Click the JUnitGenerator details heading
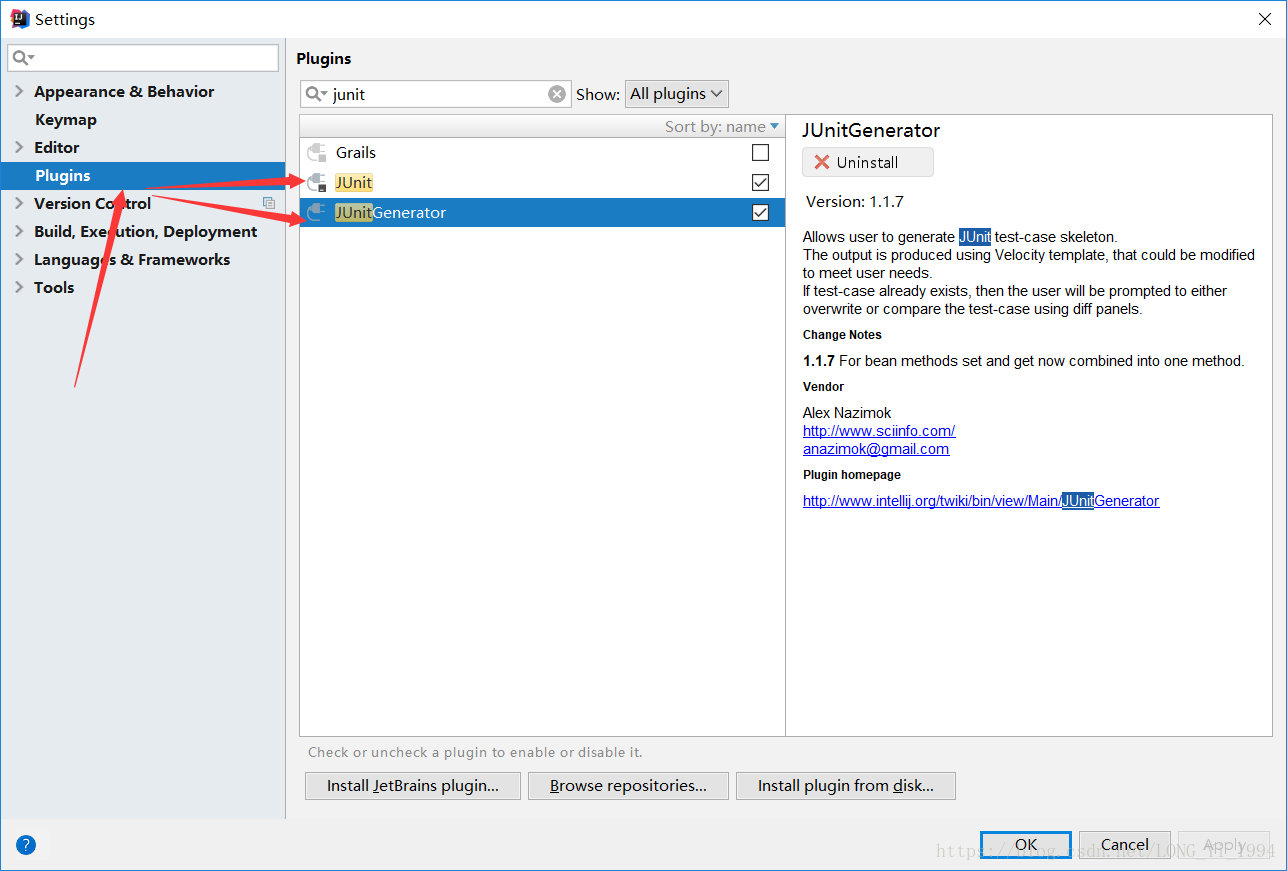 [871, 130]
